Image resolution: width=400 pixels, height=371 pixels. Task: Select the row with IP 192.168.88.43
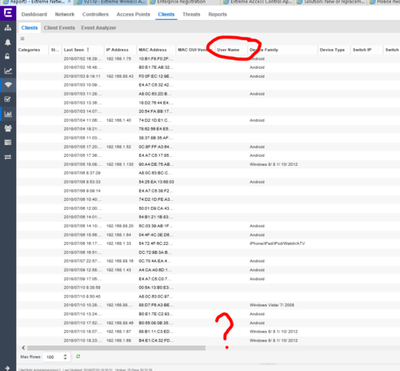click(x=208, y=76)
